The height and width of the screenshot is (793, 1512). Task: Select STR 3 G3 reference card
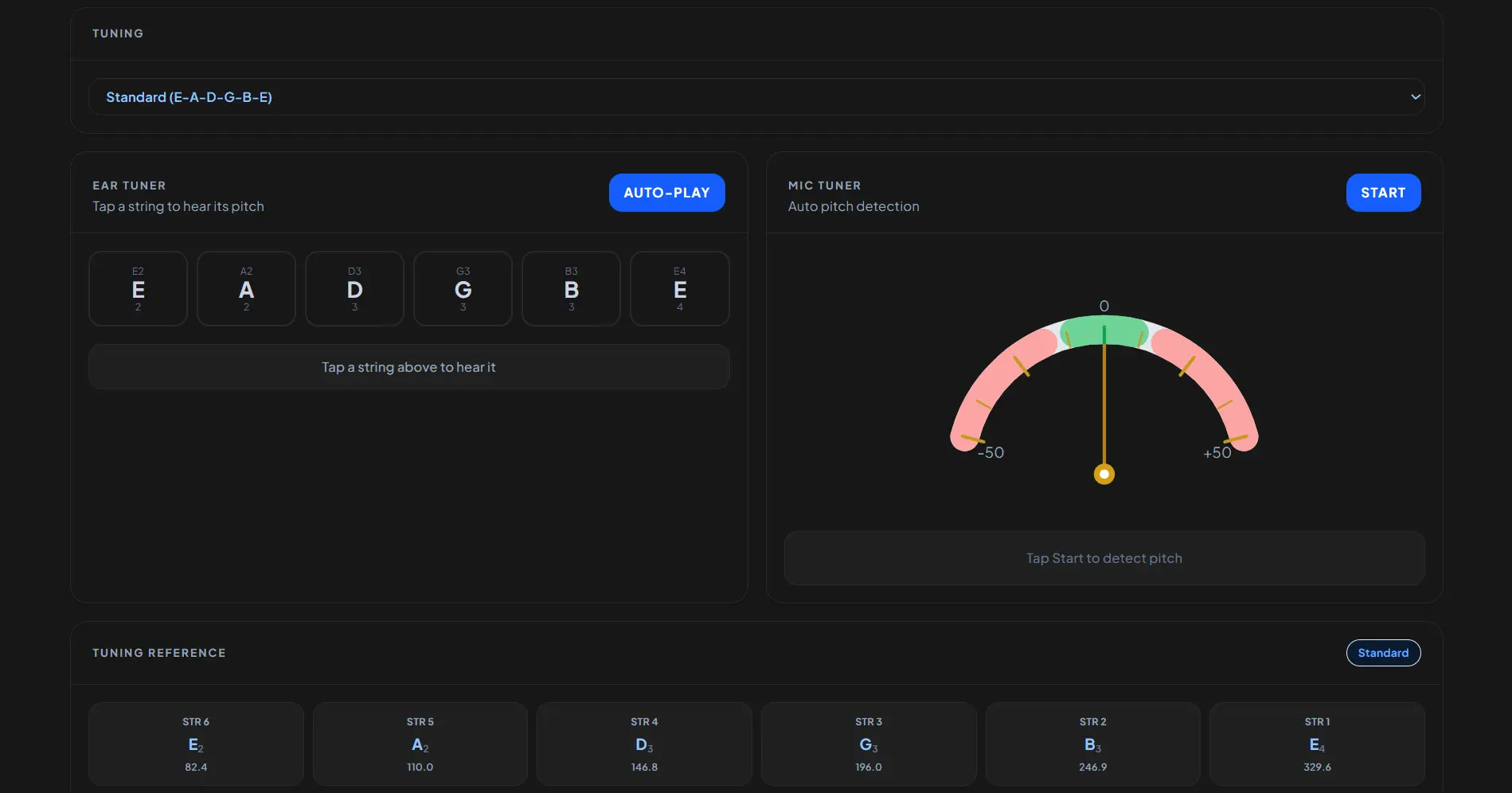tap(869, 744)
